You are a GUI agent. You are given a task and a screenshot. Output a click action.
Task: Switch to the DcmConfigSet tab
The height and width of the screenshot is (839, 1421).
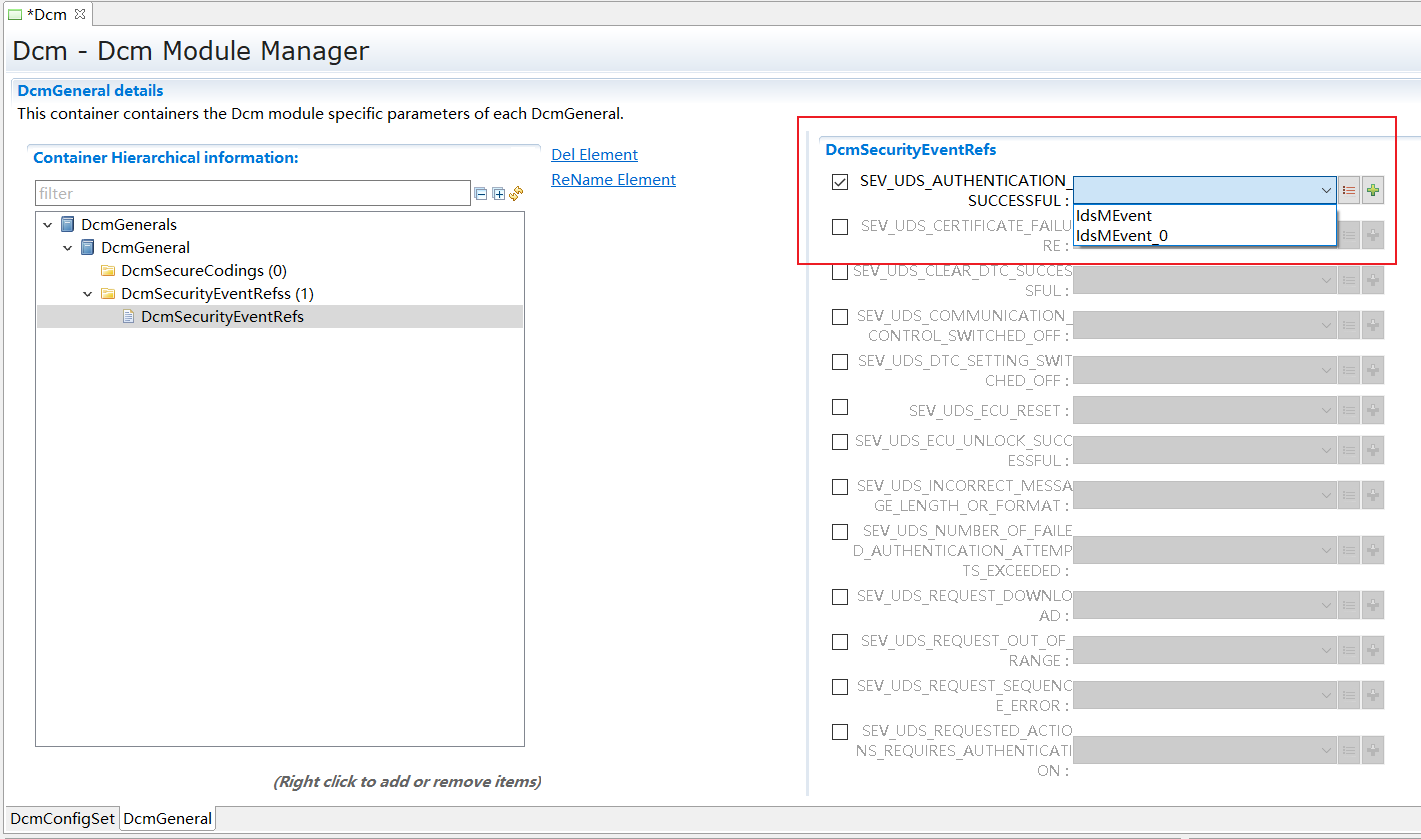62,818
